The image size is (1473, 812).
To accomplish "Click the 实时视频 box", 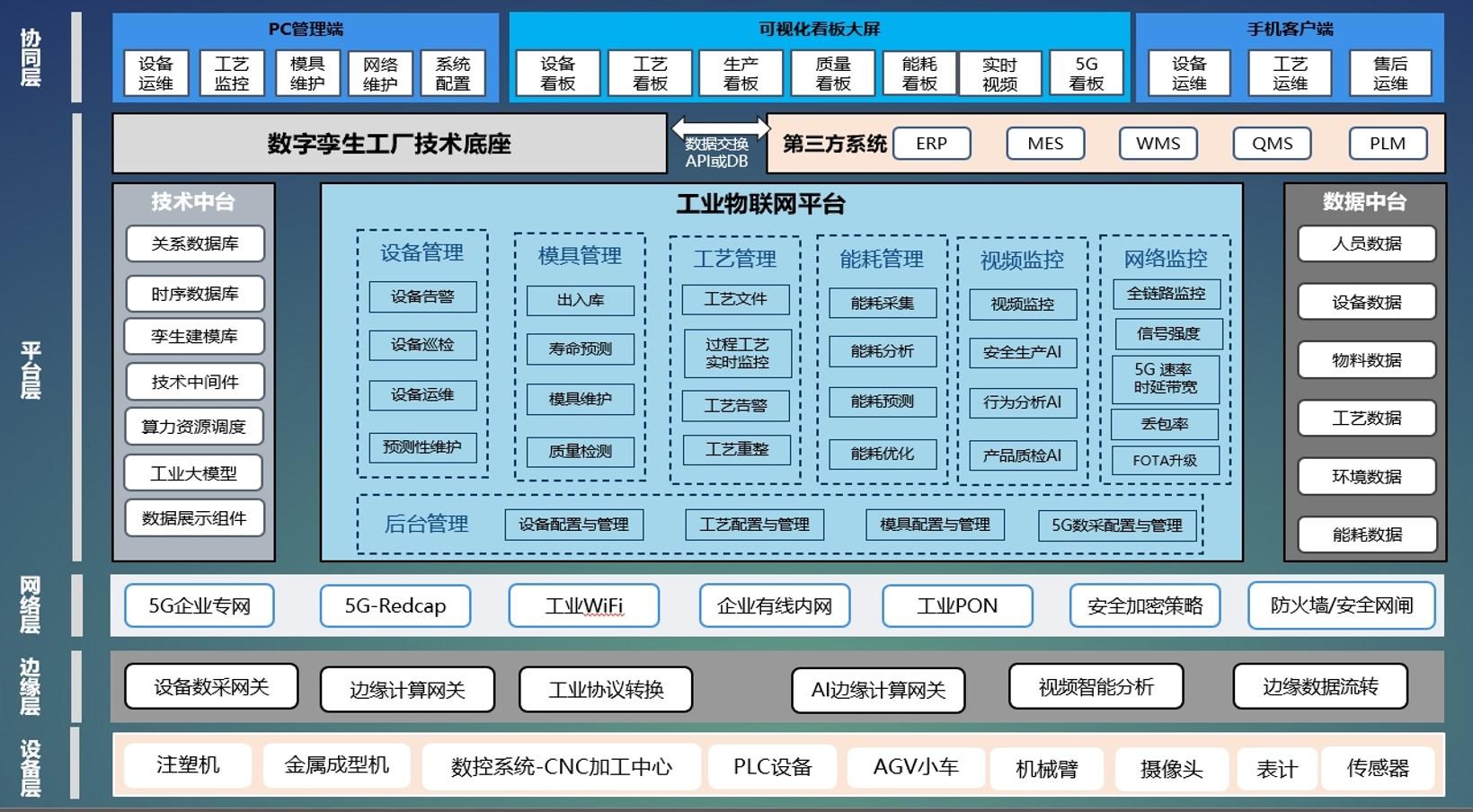I will (x=999, y=74).
